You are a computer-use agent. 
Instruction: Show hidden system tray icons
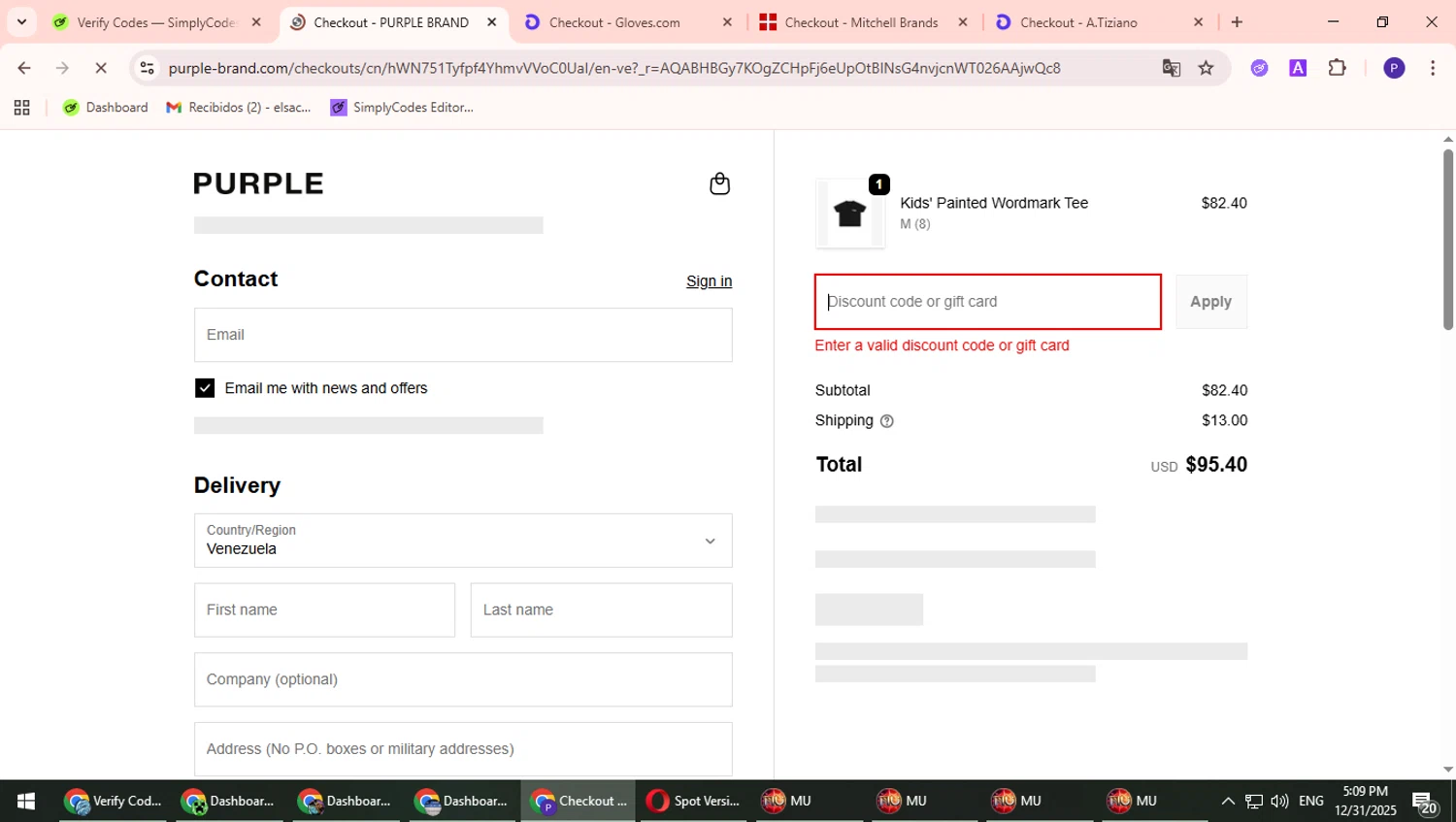pyautogui.click(x=1227, y=801)
